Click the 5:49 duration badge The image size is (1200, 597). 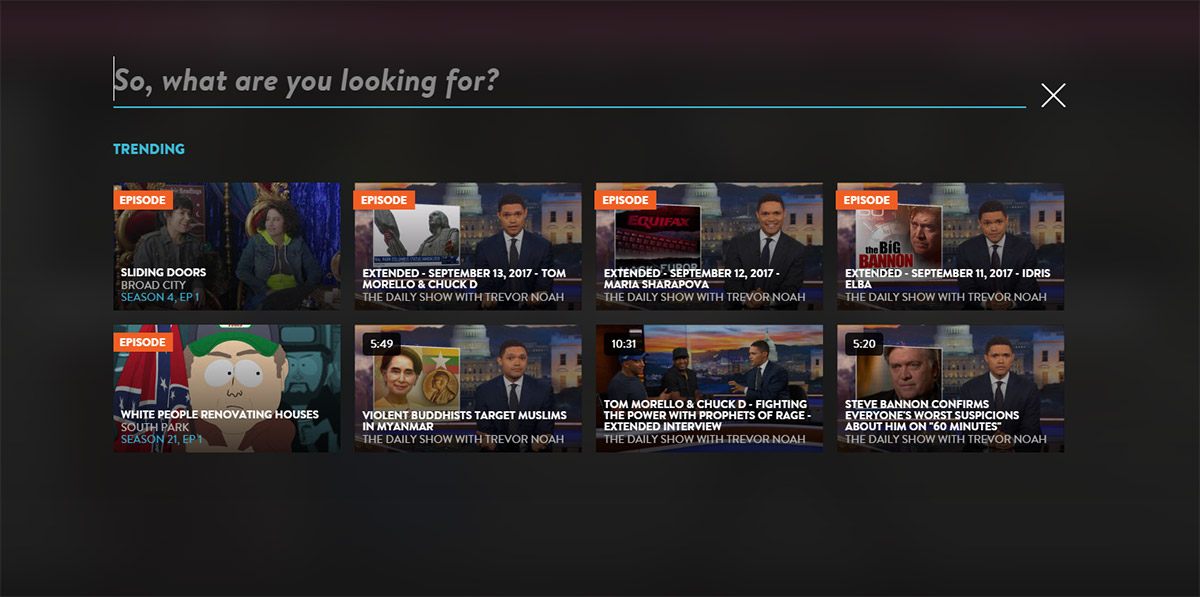click(382, 343)
